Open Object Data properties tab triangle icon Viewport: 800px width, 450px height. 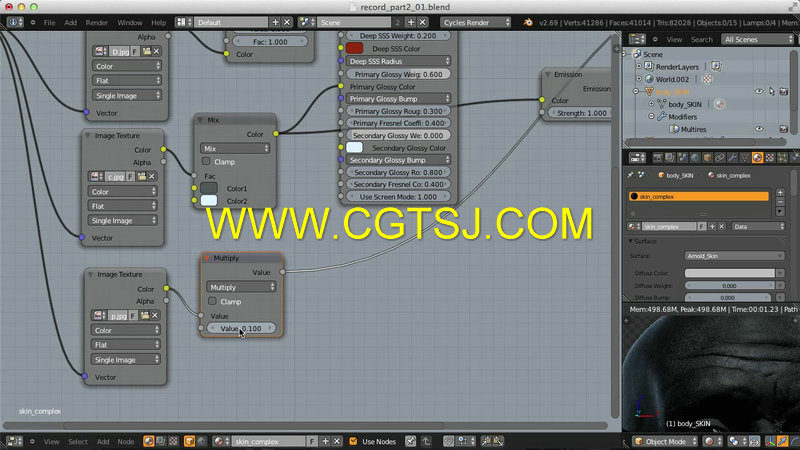point(744,158)
